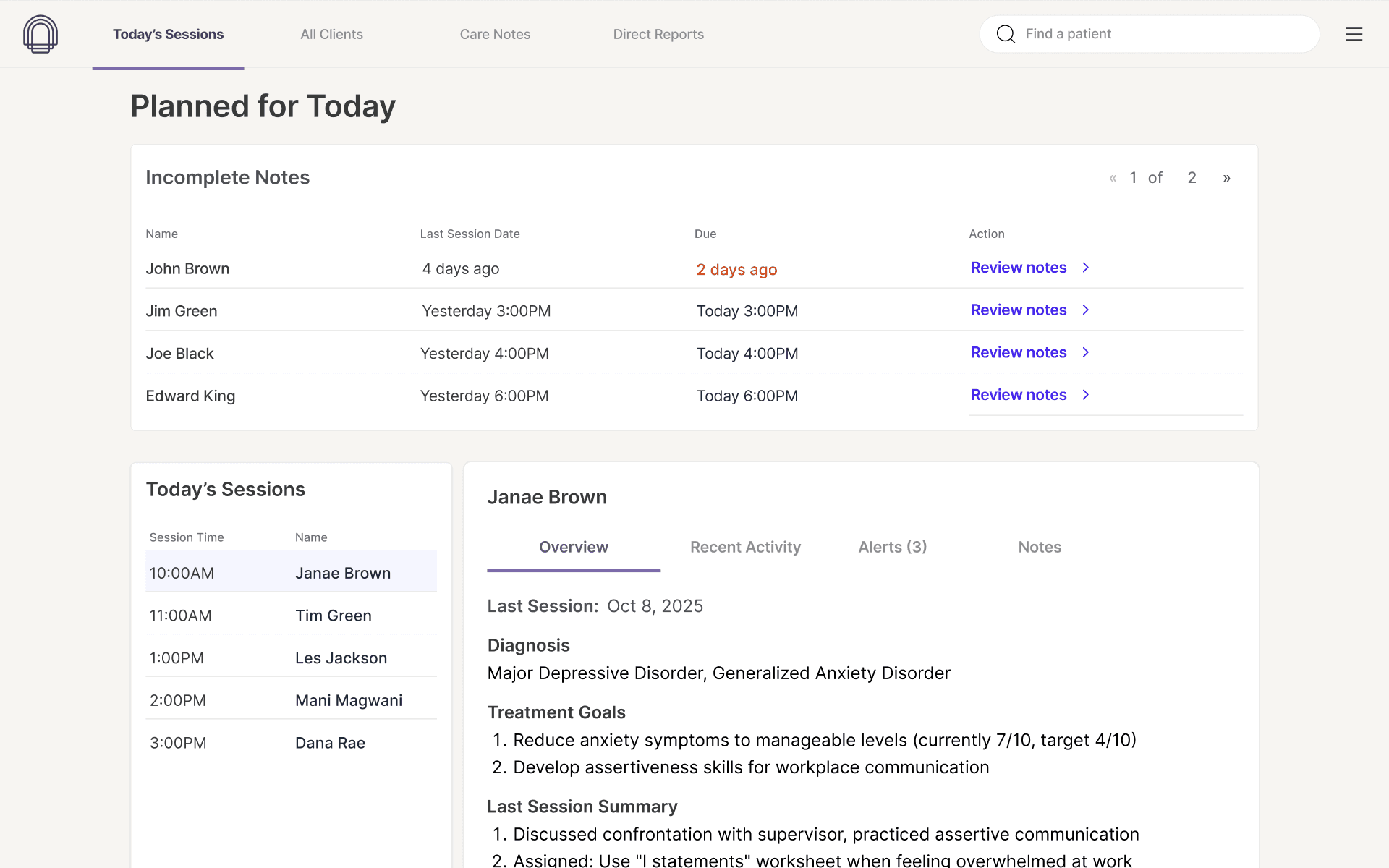Viewport: 1389px width, 868px height.
Task: Click the search magnifier icon
Action: click(1006, 34)
